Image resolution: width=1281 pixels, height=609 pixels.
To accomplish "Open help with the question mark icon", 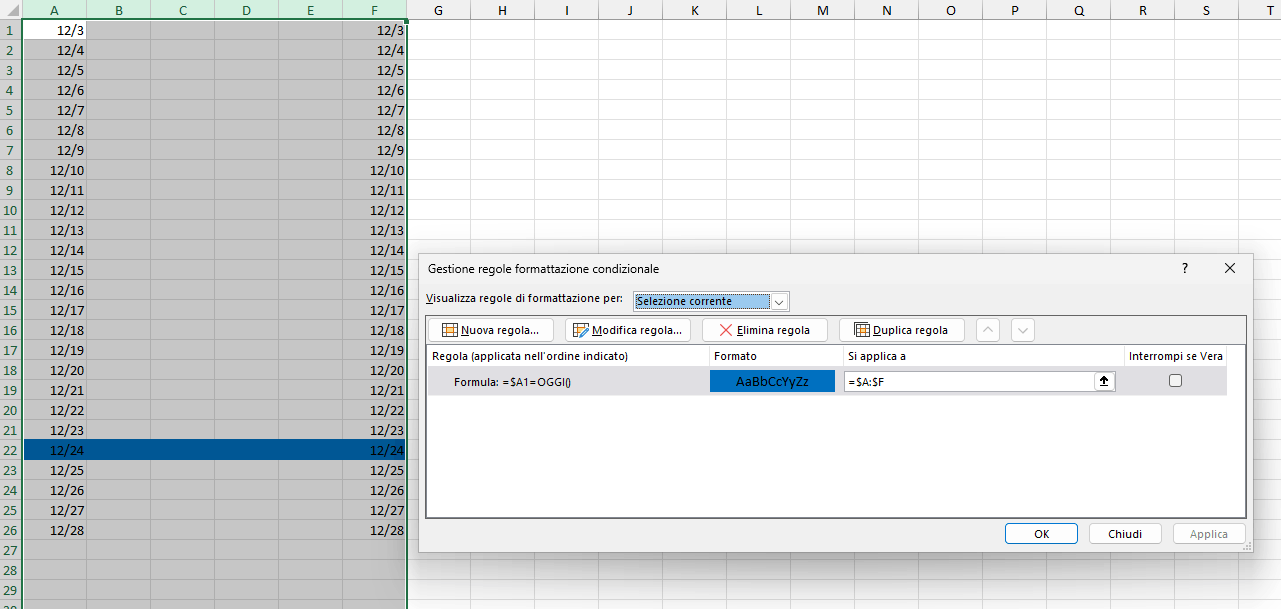I will 1185,268.
